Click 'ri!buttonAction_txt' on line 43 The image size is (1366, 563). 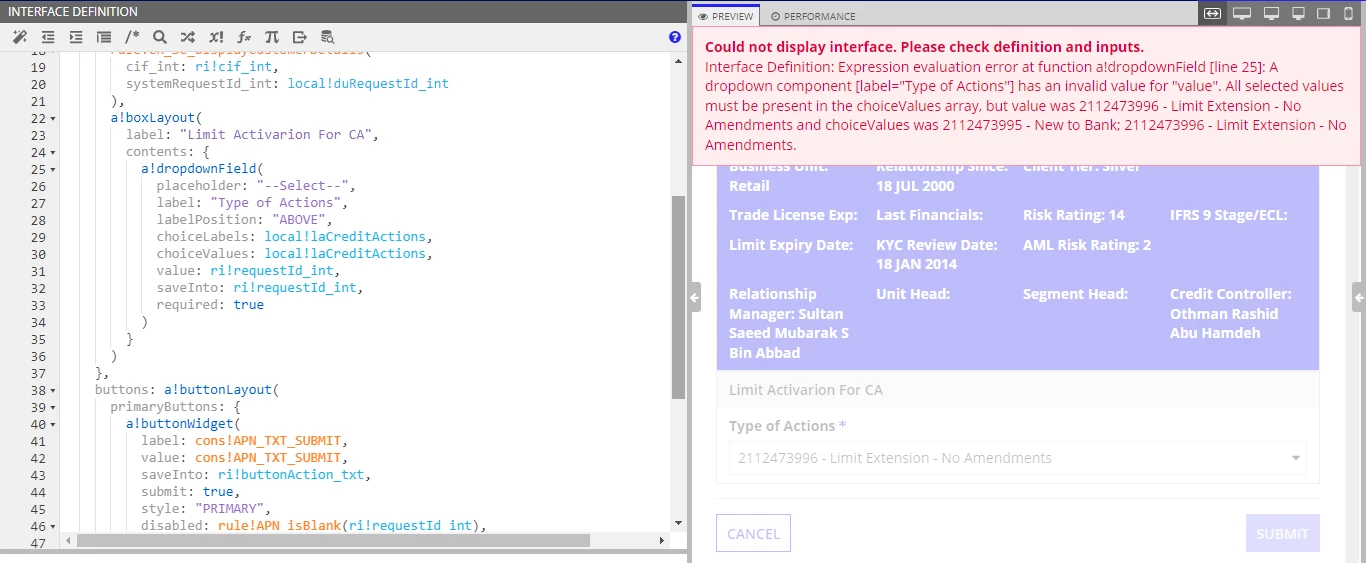pyautogui.click(x=292, y=475)
